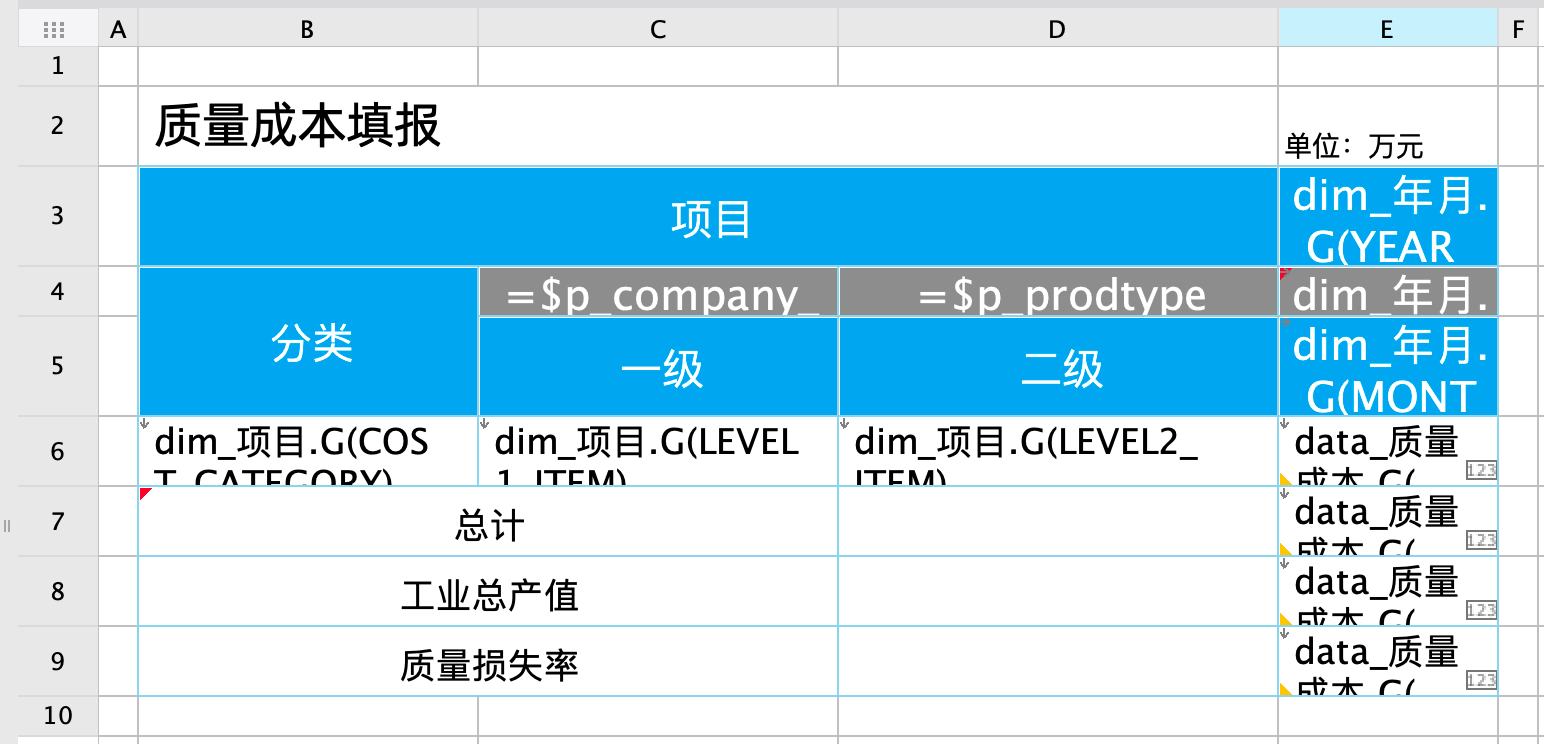Click the select-all grid icon at the sheet corner

[54, 30]
